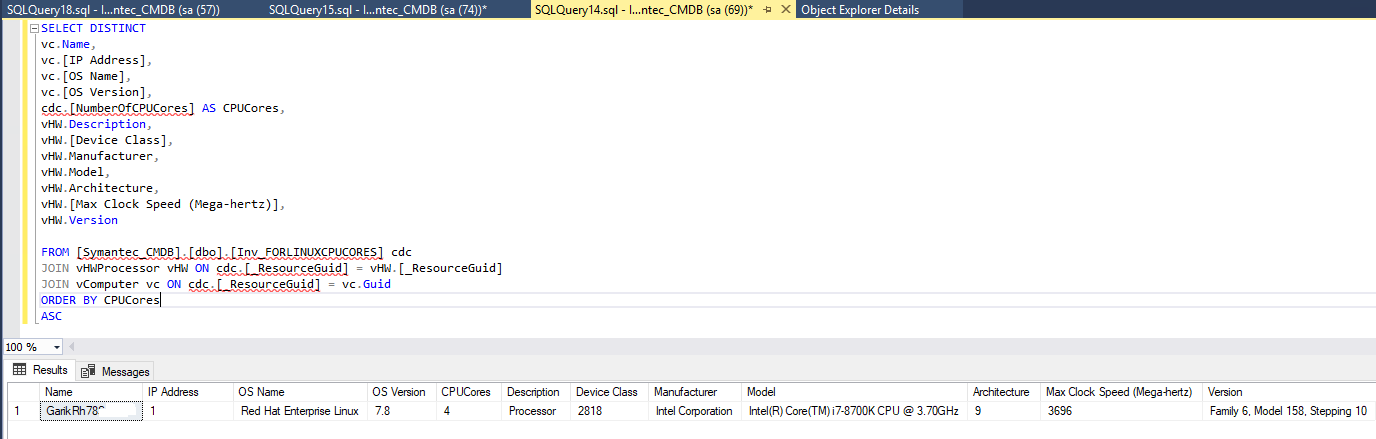Click the FROM [Symantec_CMDB] line

(226, 252)
